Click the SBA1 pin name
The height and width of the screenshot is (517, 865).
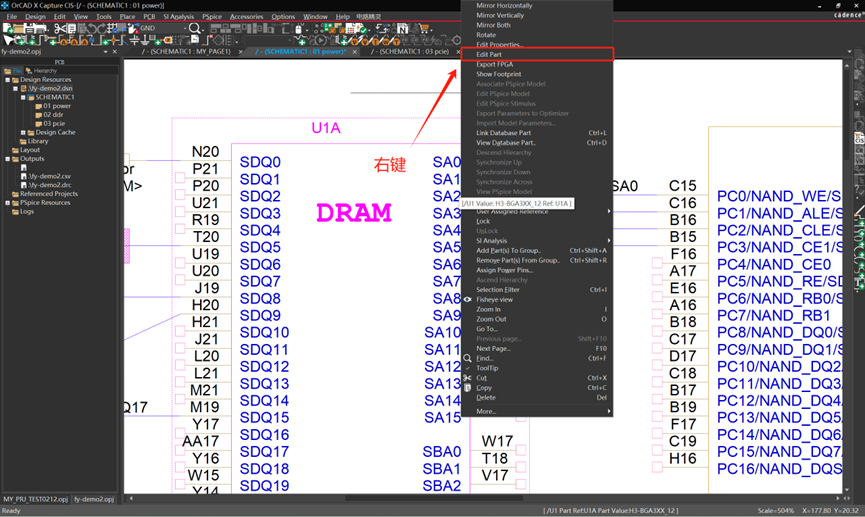click(x=442, y=468)
